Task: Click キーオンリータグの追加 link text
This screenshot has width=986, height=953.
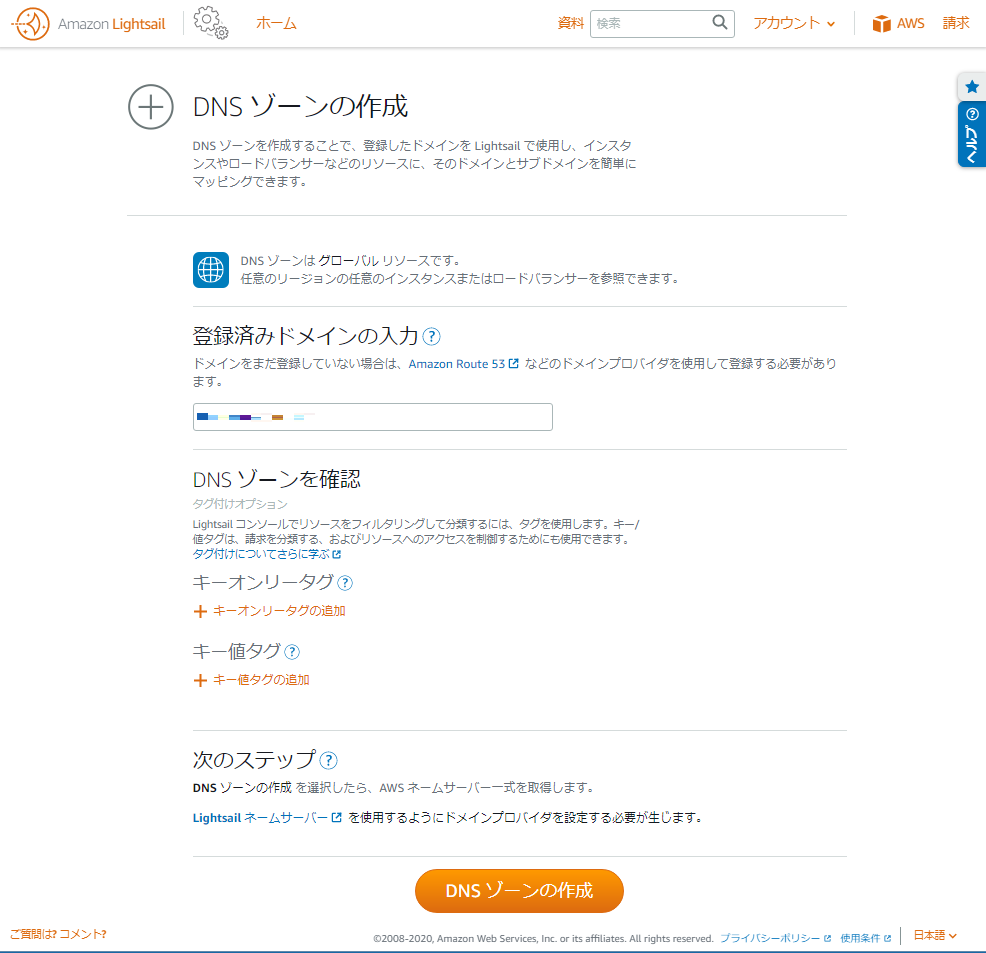Action: pos(279,611)
